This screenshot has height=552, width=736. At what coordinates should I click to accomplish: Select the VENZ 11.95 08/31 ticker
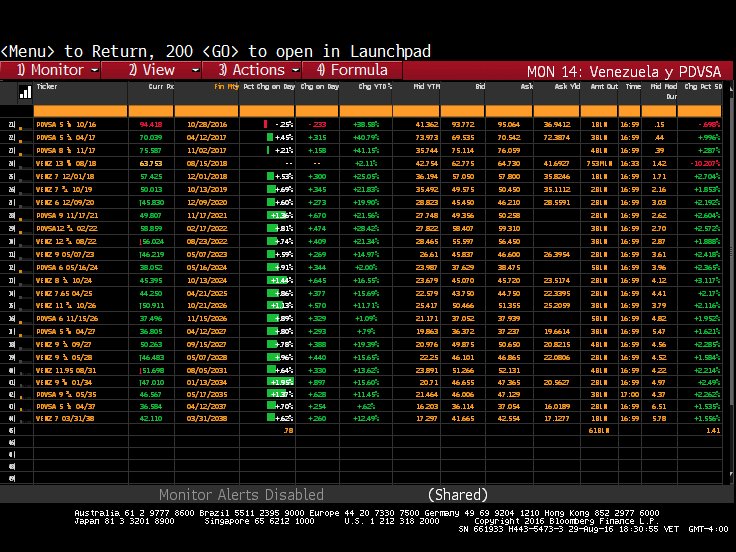pos(66,370)
